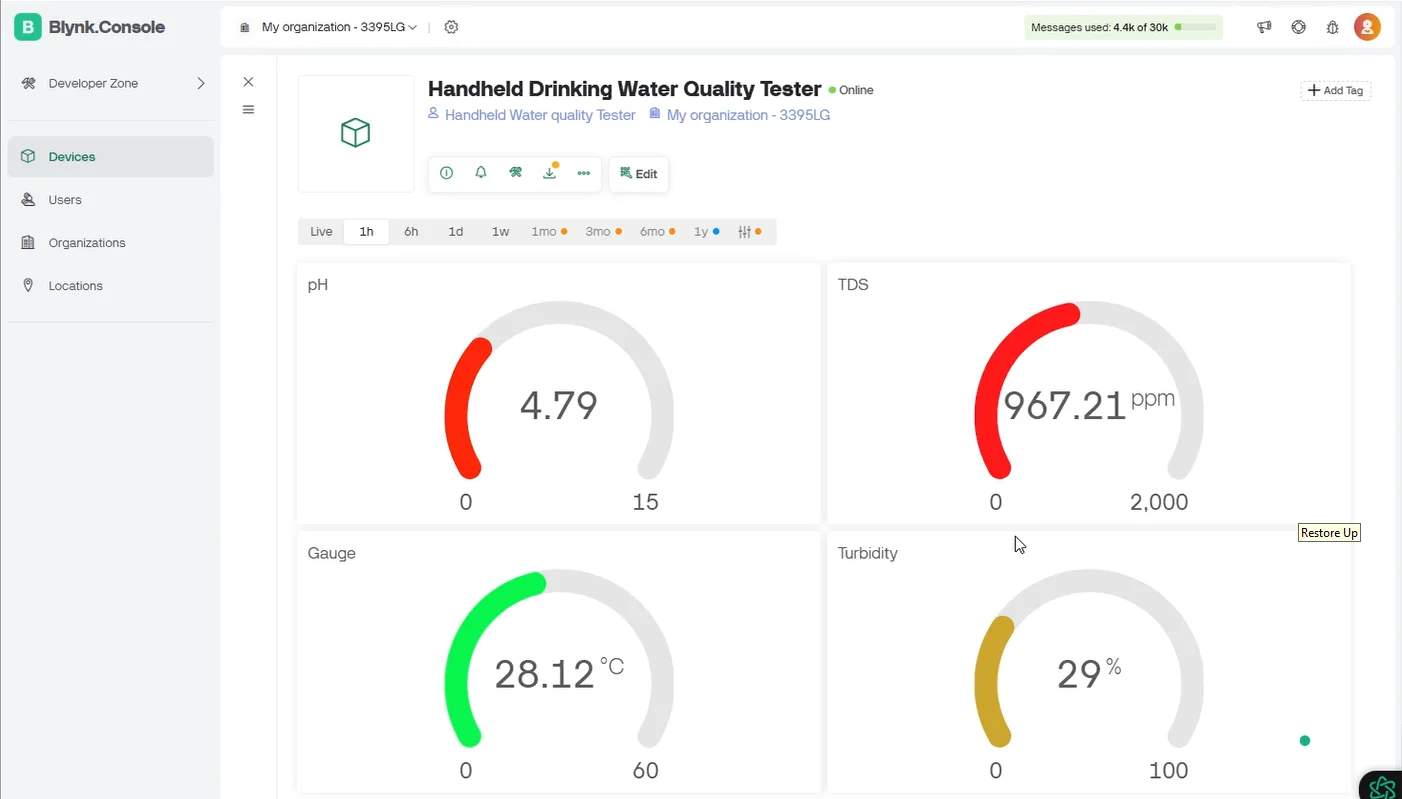
Task: Select the 1h time range
Action: 367,232
